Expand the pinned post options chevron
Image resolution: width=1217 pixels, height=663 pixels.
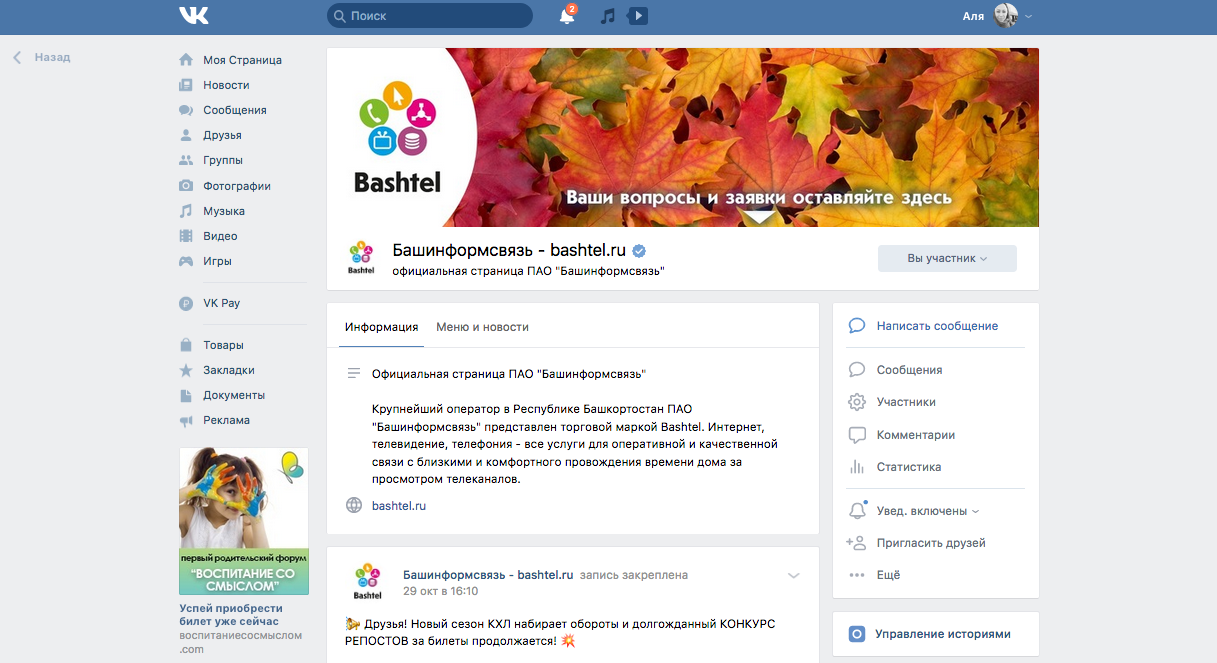[794, 575]
